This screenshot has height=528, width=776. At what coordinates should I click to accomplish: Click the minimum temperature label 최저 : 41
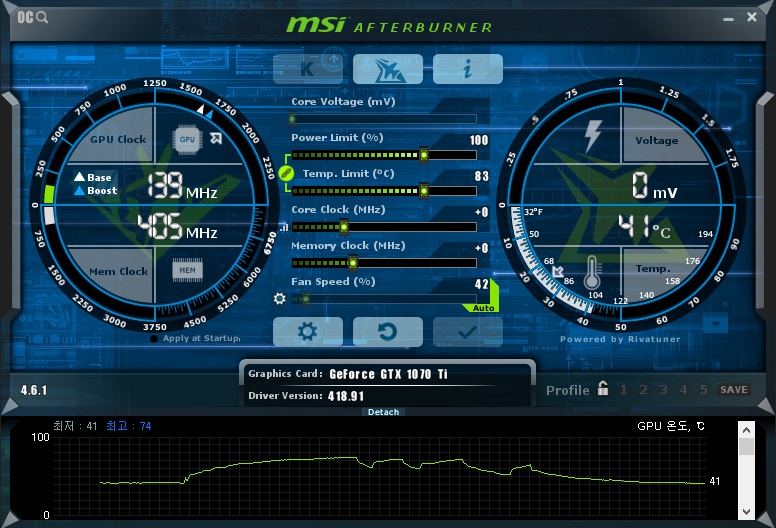(x=75, y=426)
